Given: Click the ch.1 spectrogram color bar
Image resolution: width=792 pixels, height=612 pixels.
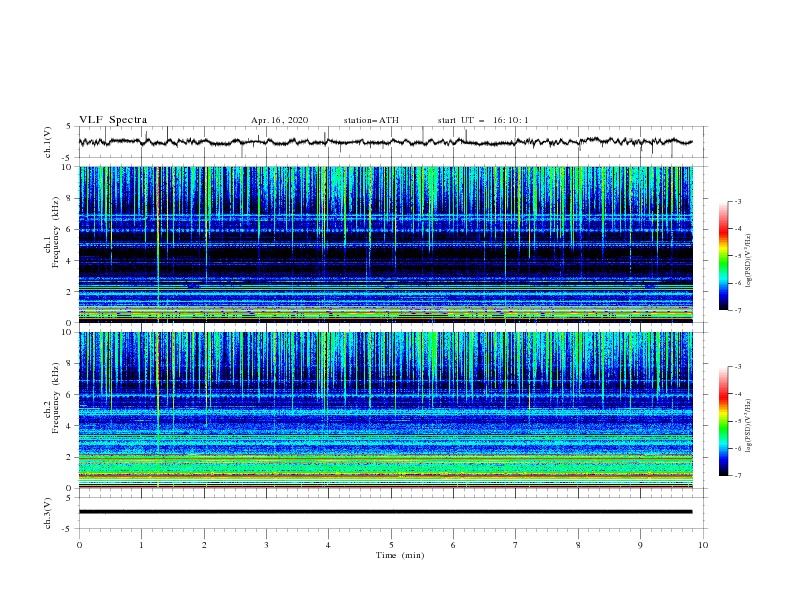Looking at the screenshot, I should (x=723, y=256).
